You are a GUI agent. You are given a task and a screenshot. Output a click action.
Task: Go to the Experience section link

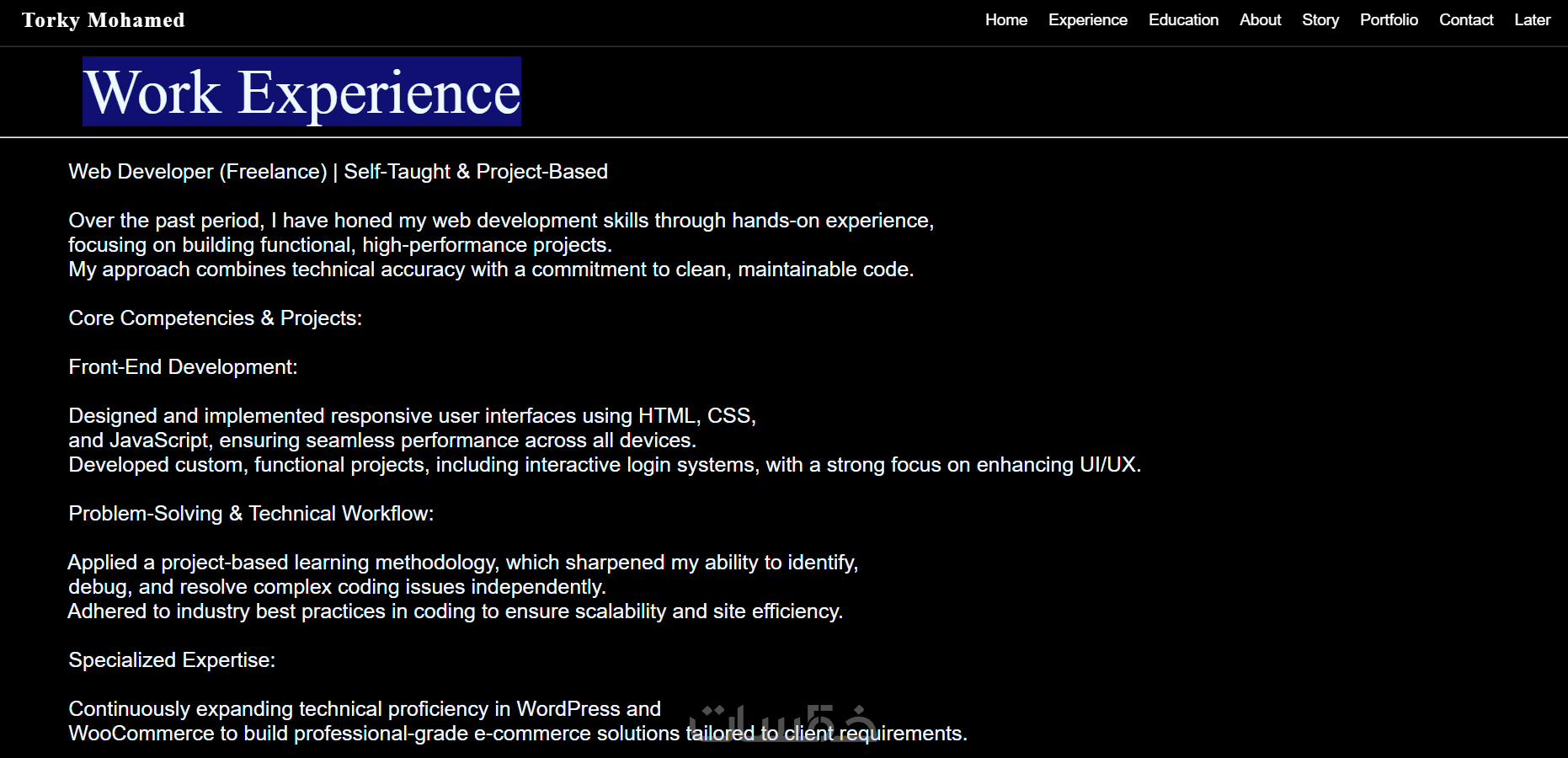(1088, 19)
